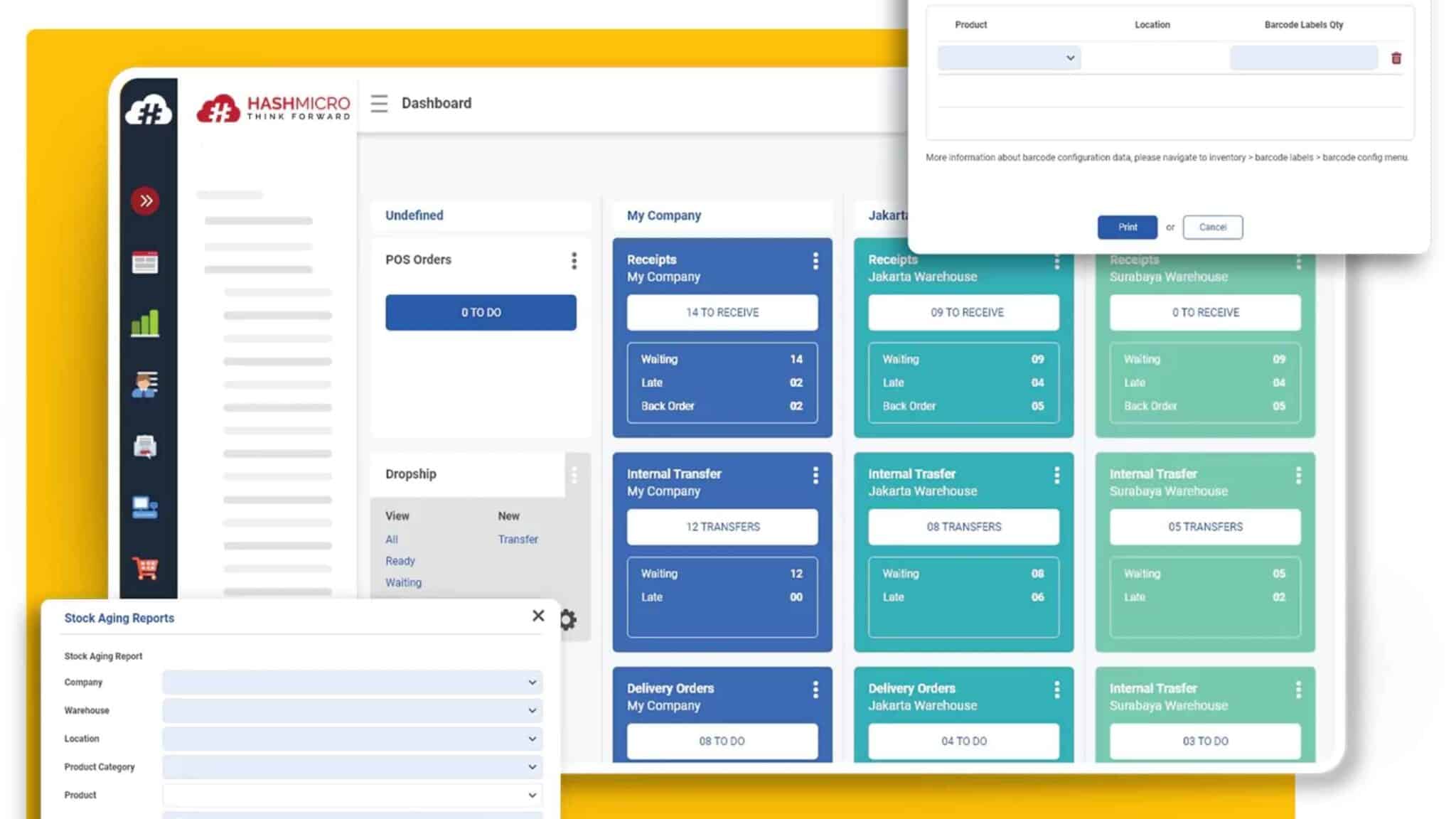Delete barcode row with red trash icon
This screenshot has height=819, width=1456.
[x=1396, y=58]
